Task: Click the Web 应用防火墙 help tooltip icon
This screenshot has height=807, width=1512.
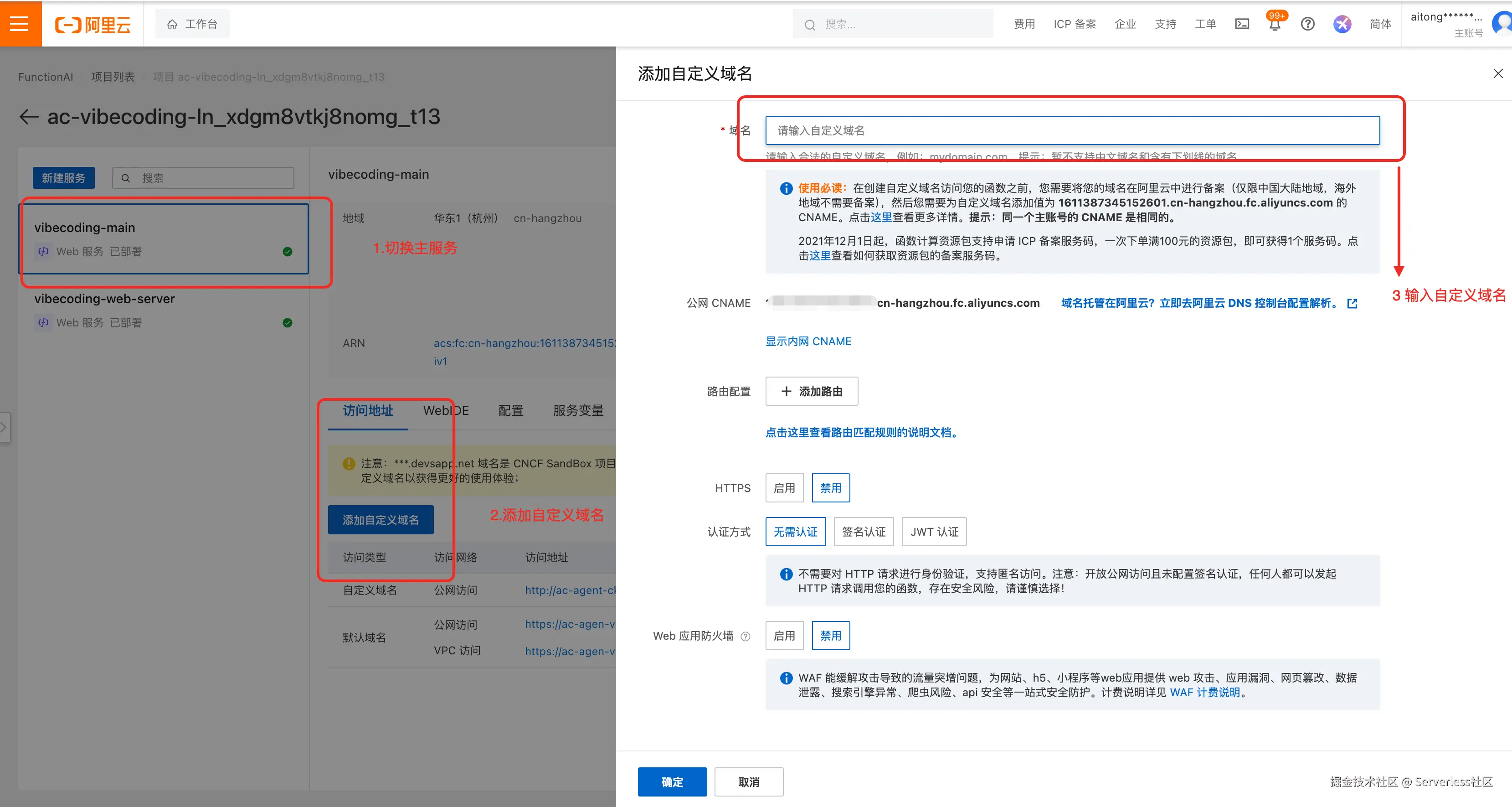Action: click(x=746, y=636)
